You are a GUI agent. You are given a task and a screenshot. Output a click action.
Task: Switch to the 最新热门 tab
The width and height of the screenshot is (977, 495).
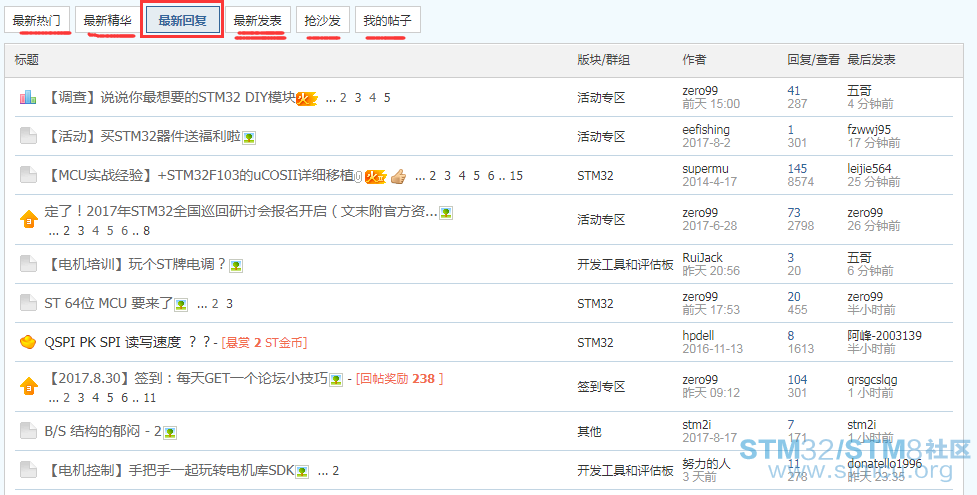(x=36, y=21)
